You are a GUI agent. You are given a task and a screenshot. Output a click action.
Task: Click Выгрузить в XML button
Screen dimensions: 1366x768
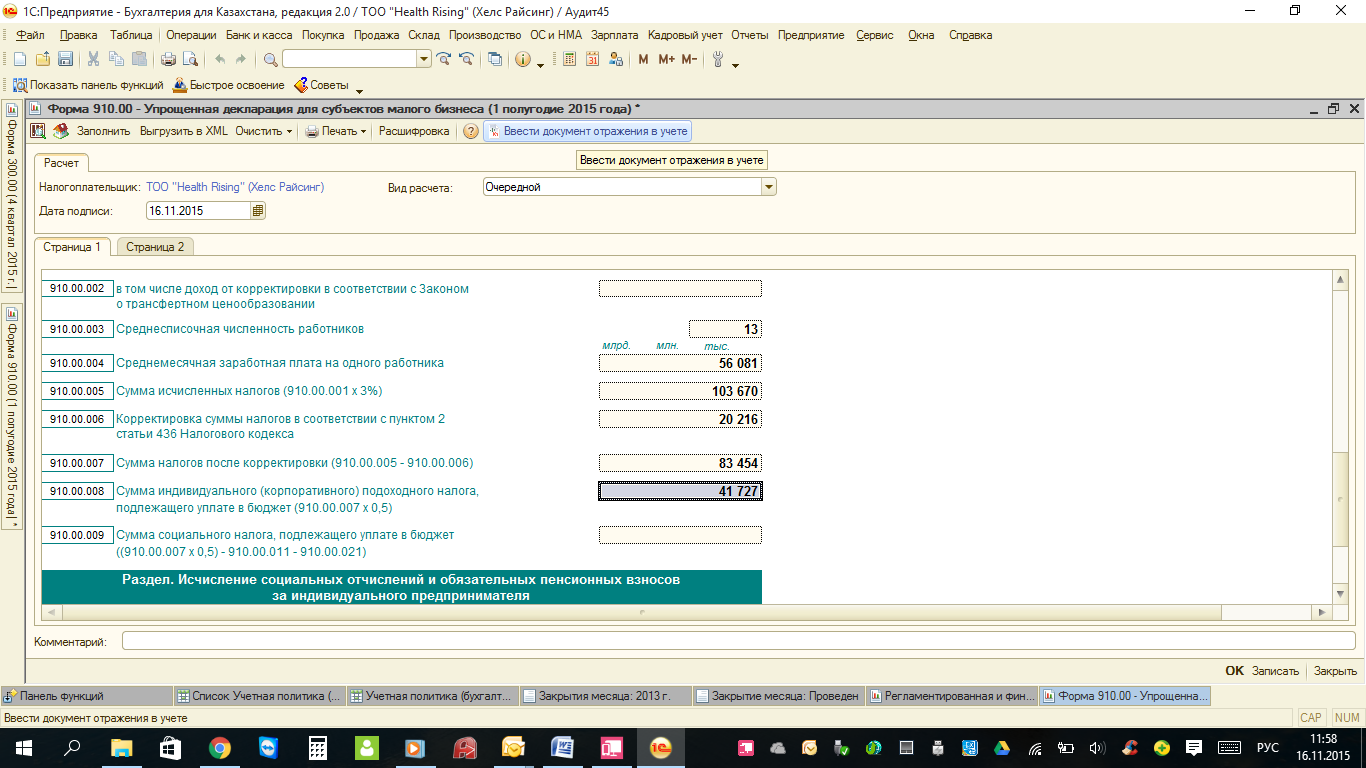coord(184,131)
